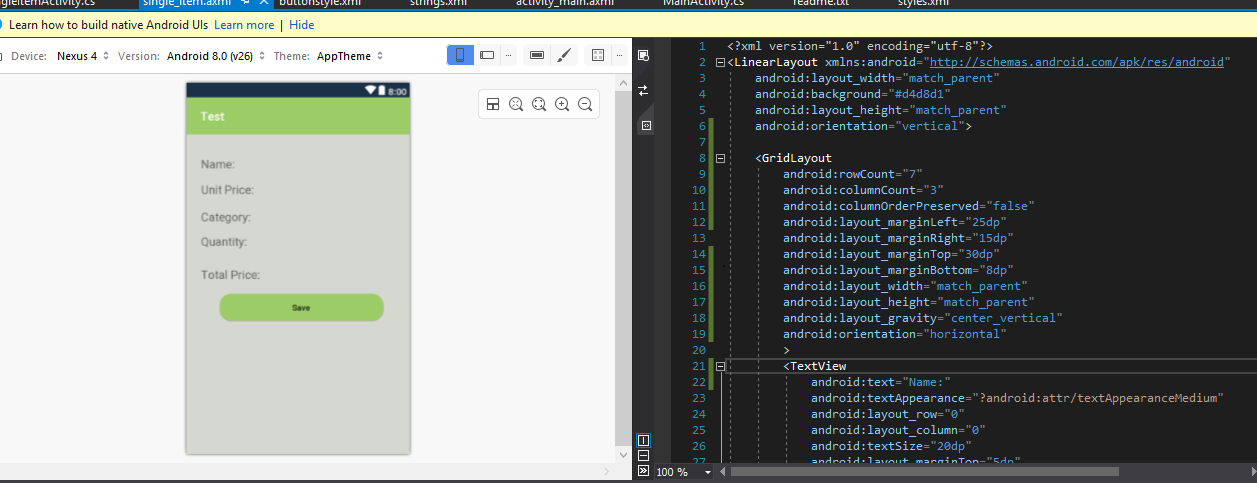Click the Learn more link
Viewport: 1257px width, 483px height.
244,25
